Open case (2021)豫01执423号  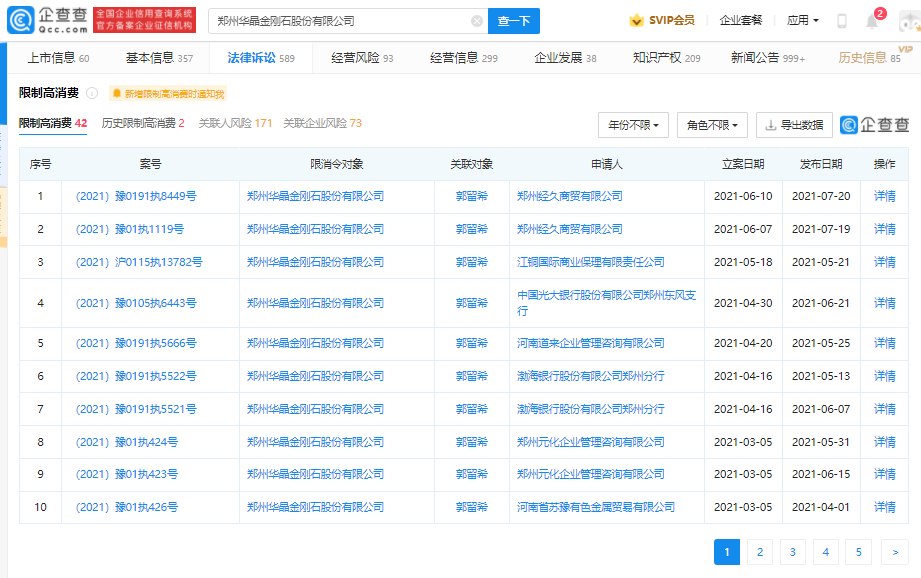126,474
